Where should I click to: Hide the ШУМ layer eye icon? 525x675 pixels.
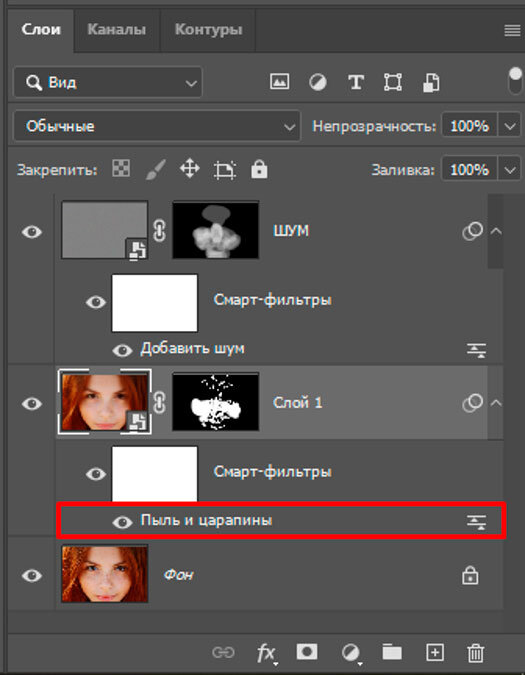click(x=32, y=232)
